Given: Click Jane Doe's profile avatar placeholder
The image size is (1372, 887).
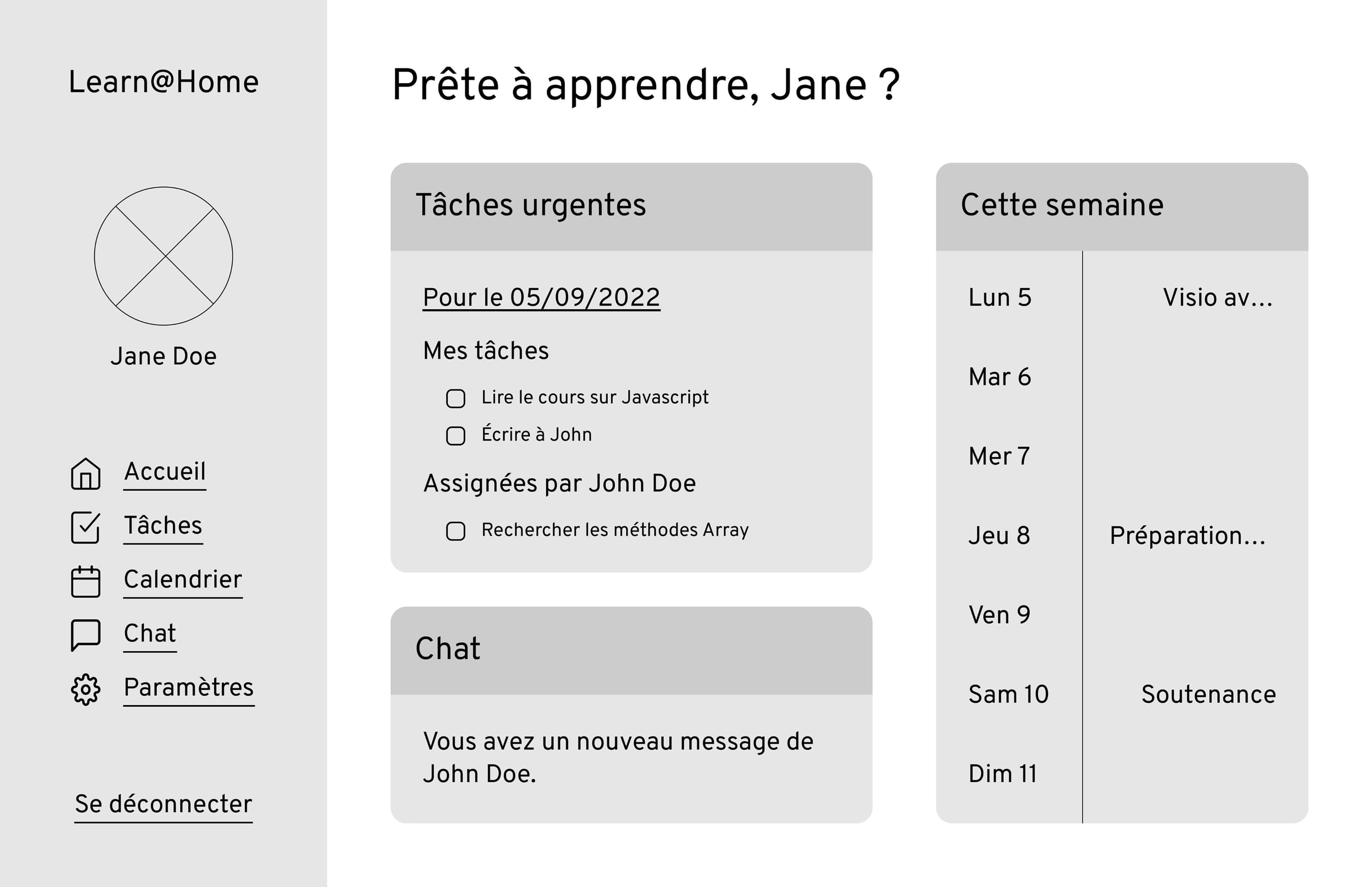Looking at the screenshot, I should pyautogui.click(x=164, y=256).
